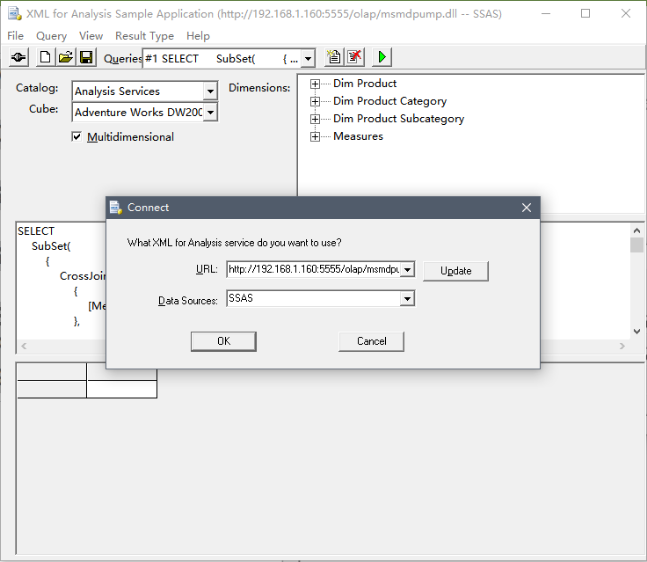Open the Result Type menu
647x562 pixels.
(145, 36)
